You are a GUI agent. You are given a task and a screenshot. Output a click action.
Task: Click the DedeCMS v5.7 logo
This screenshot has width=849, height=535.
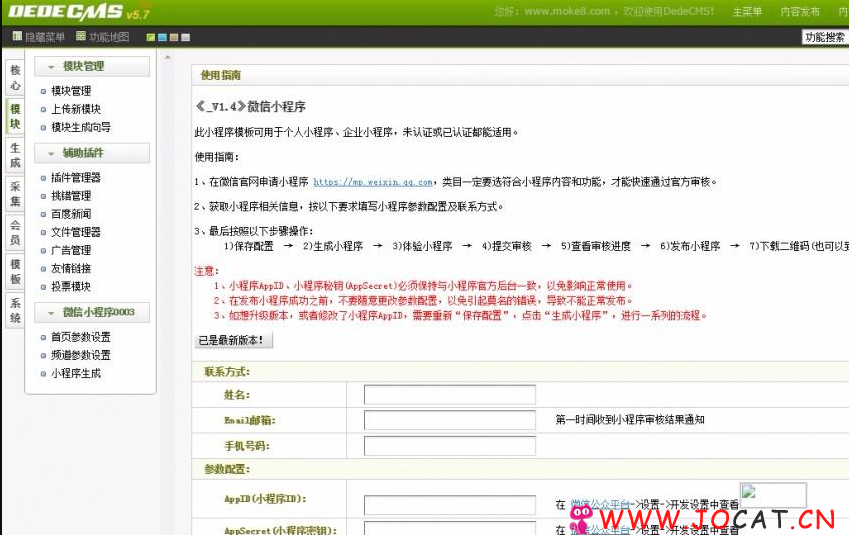pyautogui.click(x=79, y=12)
